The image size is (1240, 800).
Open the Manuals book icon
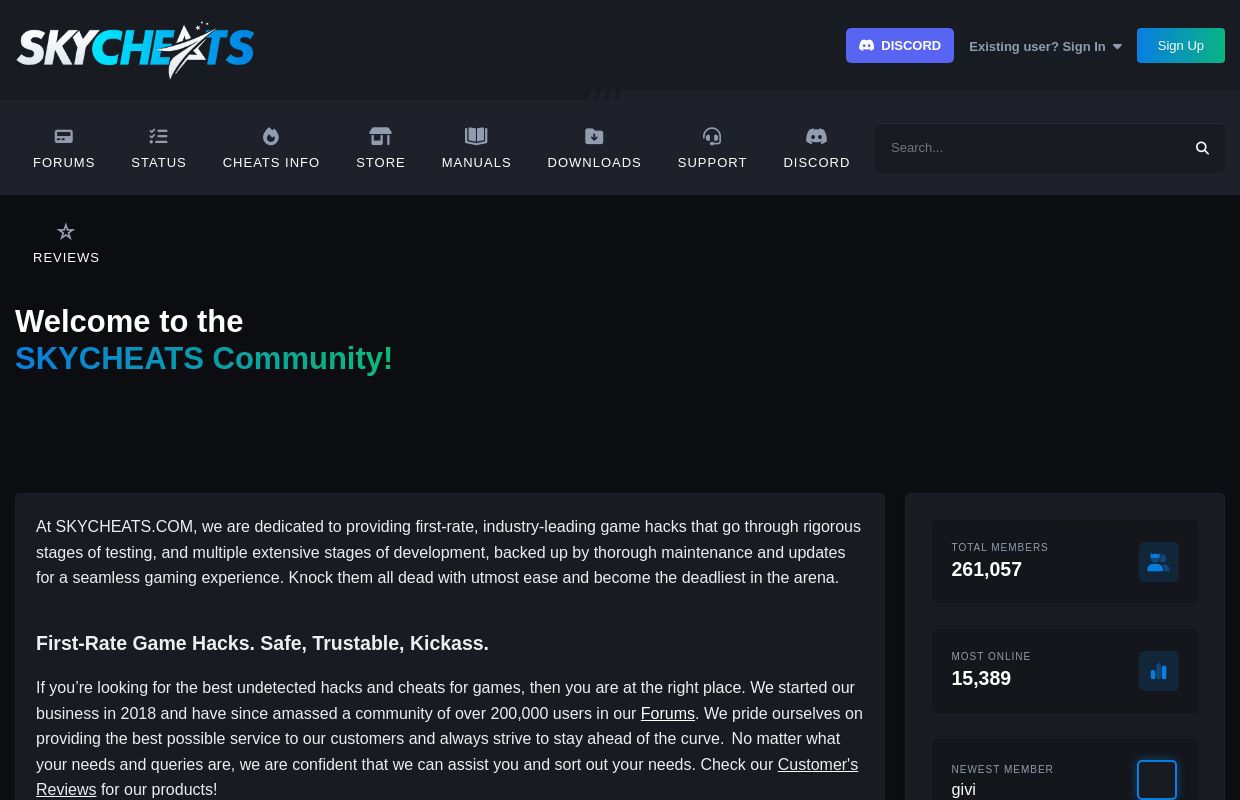point(476,136)
